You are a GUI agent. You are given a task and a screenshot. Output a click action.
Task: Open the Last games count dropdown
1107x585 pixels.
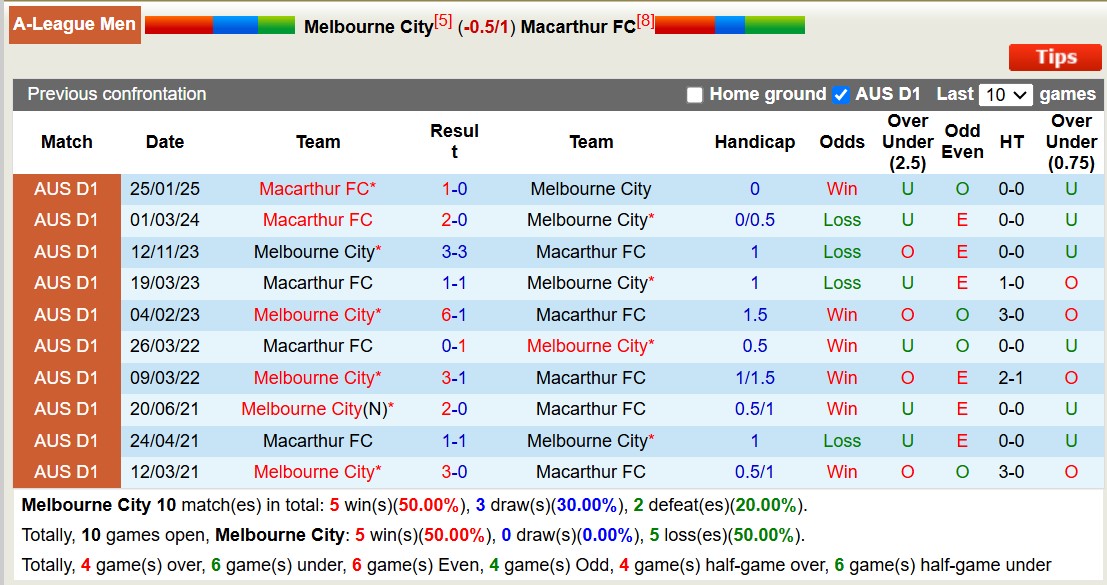pos(1008,94)
